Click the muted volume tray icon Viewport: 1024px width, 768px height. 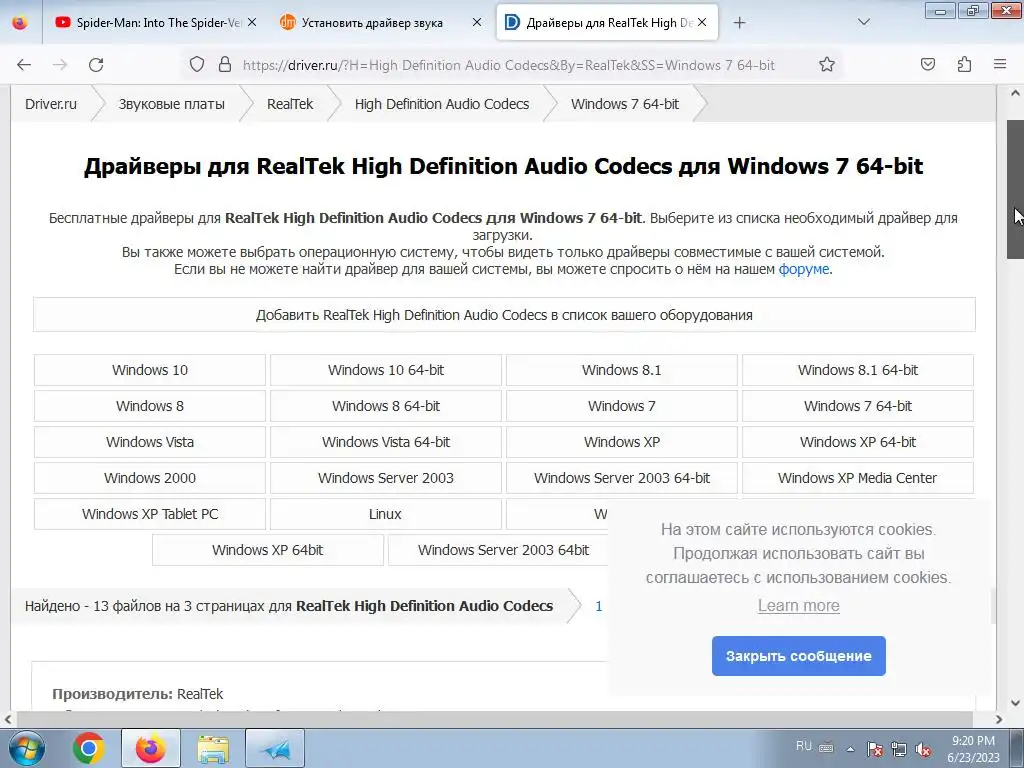tap(923, 749)
